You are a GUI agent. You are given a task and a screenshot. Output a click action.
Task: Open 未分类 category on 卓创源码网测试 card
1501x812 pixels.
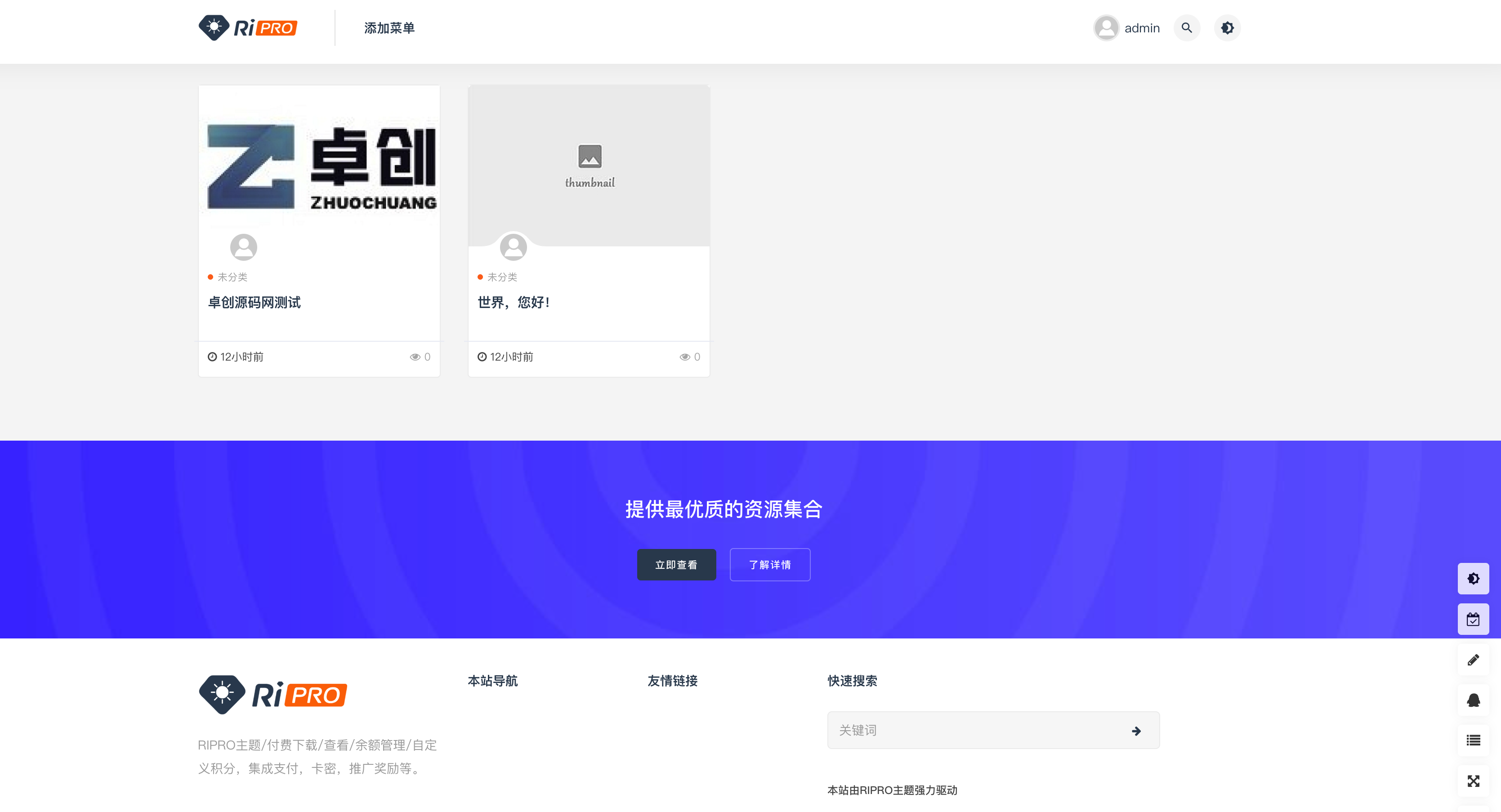pos(232,277)
